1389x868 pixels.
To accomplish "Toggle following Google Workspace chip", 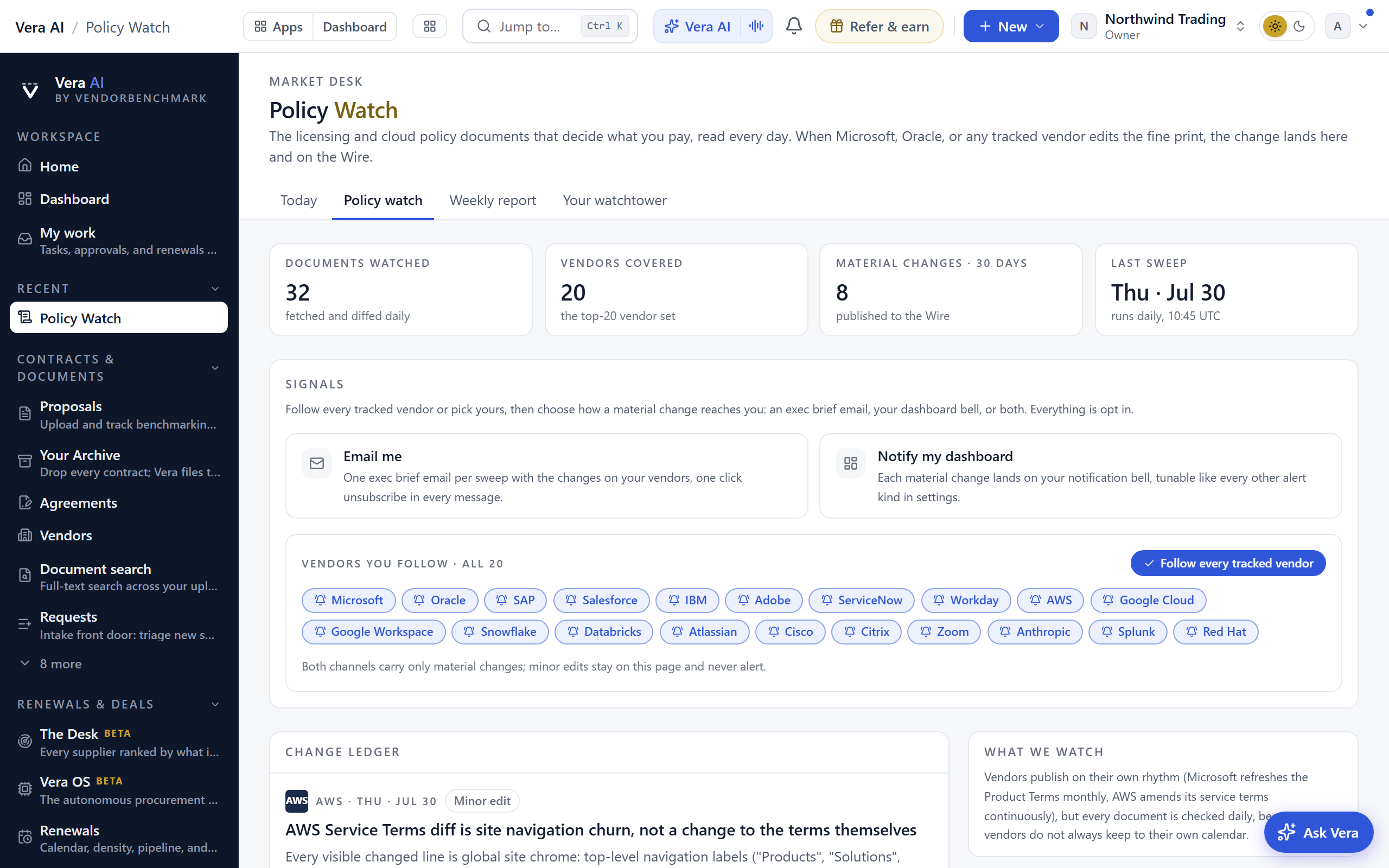I will [374, 631].
